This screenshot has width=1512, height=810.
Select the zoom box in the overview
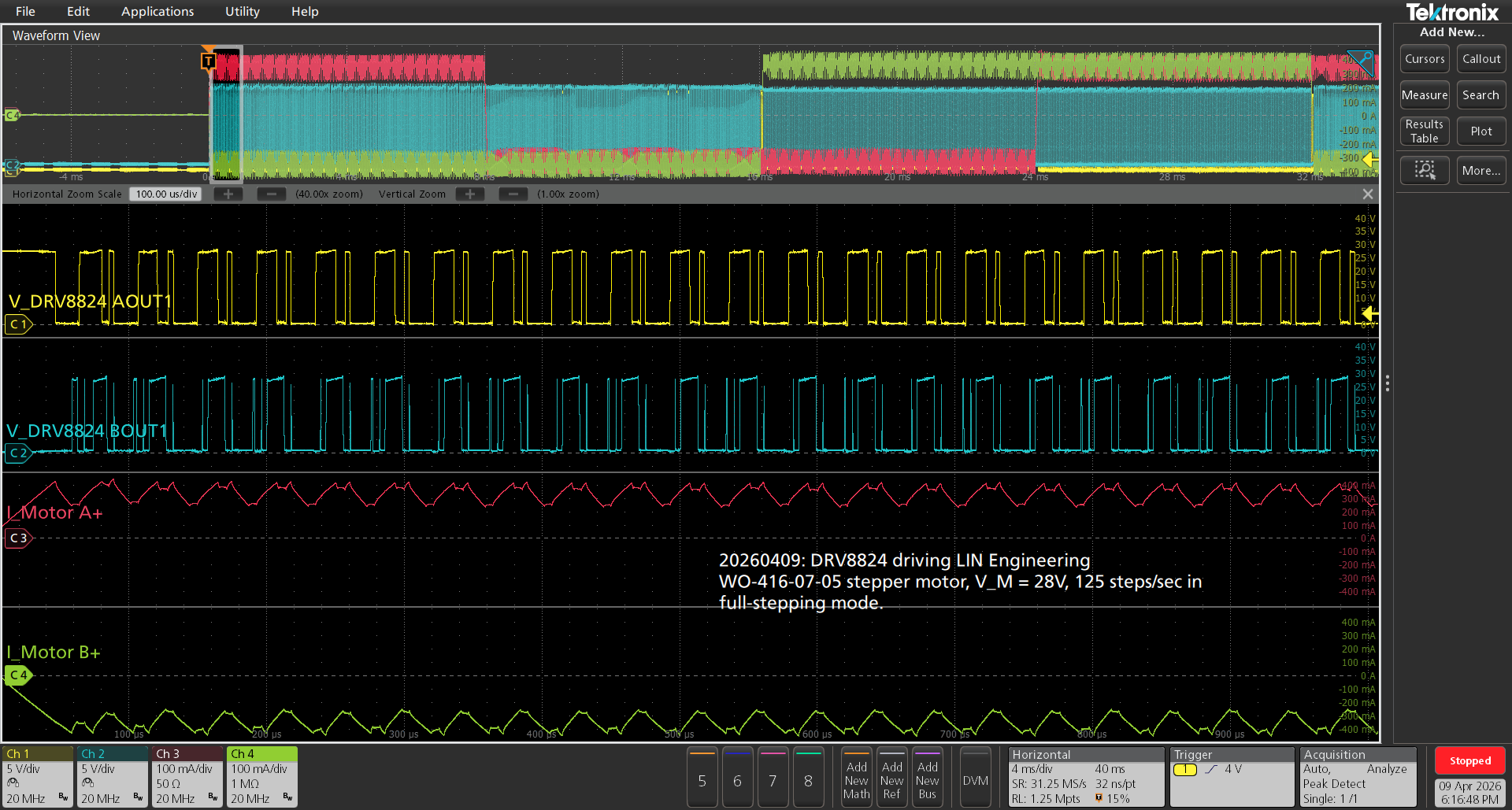225,114
